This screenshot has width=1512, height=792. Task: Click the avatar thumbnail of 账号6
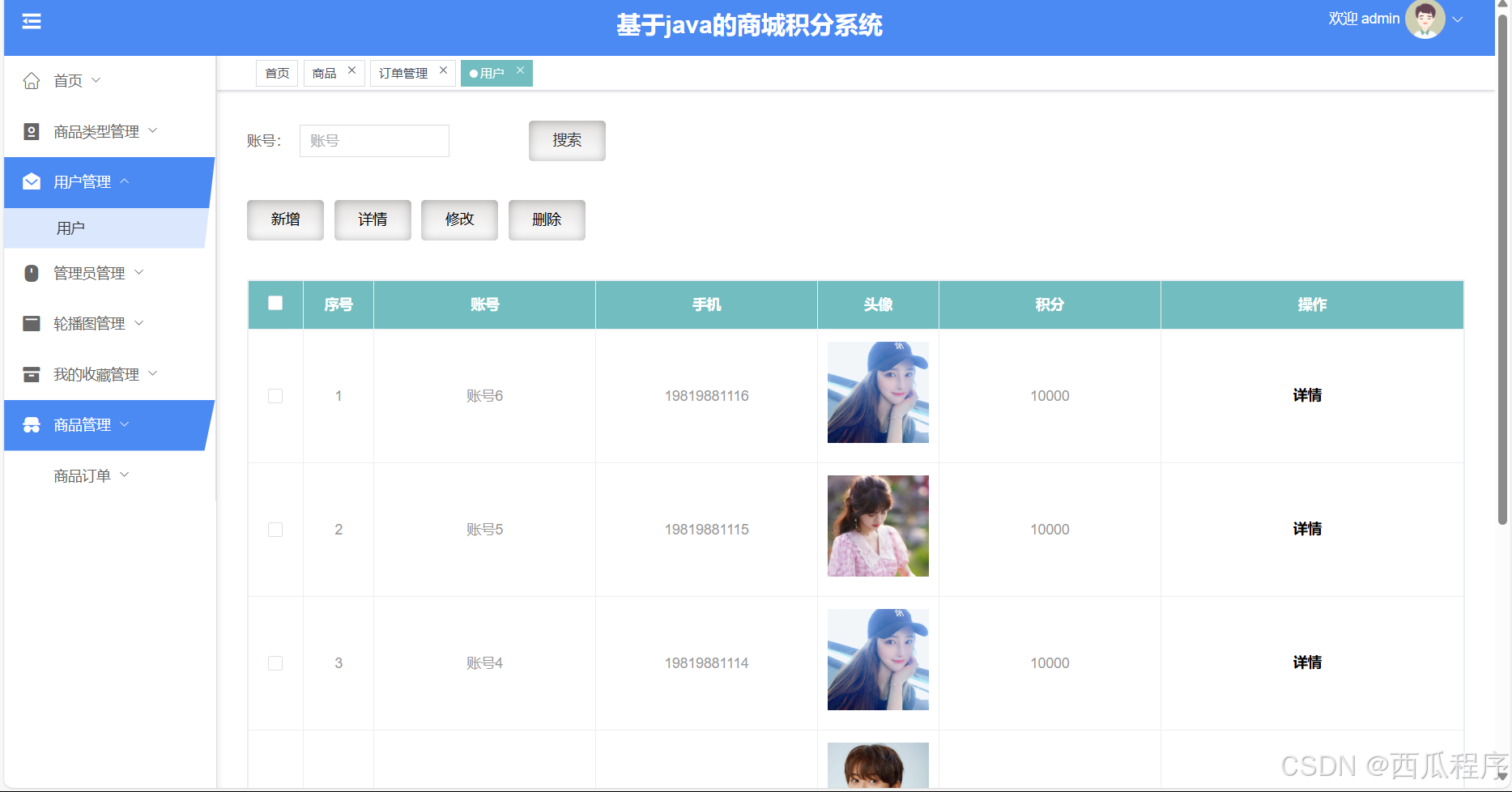(x=878, y=392)
